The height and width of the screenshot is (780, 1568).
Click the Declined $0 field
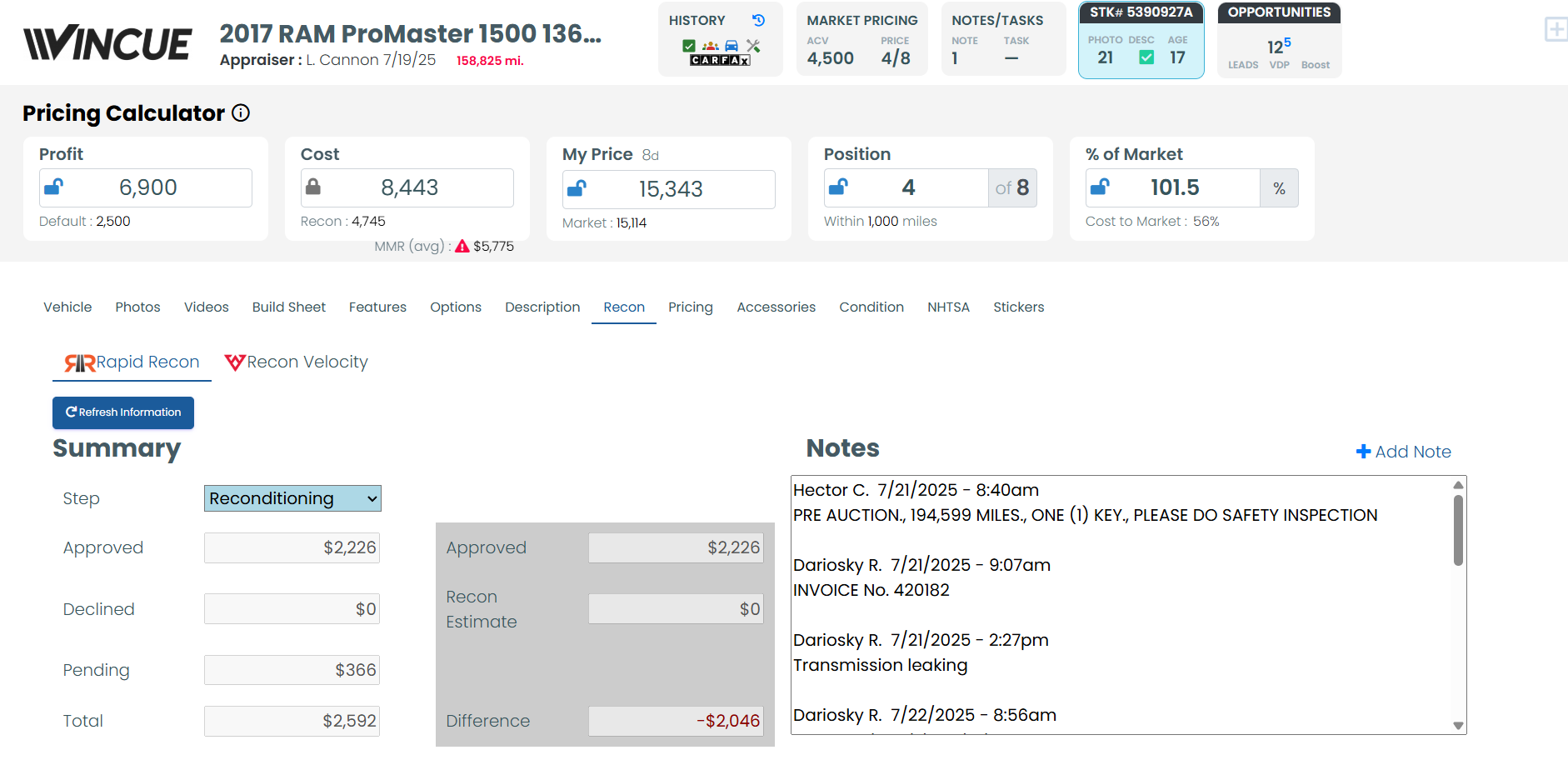click(x=292, y=609)
